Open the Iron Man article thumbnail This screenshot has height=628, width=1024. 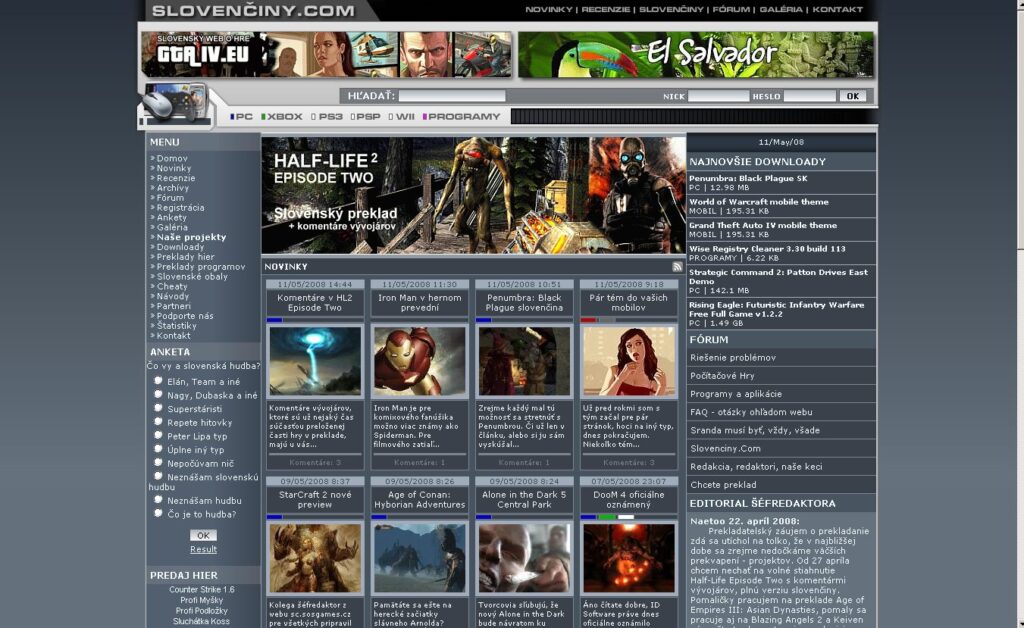419,361
